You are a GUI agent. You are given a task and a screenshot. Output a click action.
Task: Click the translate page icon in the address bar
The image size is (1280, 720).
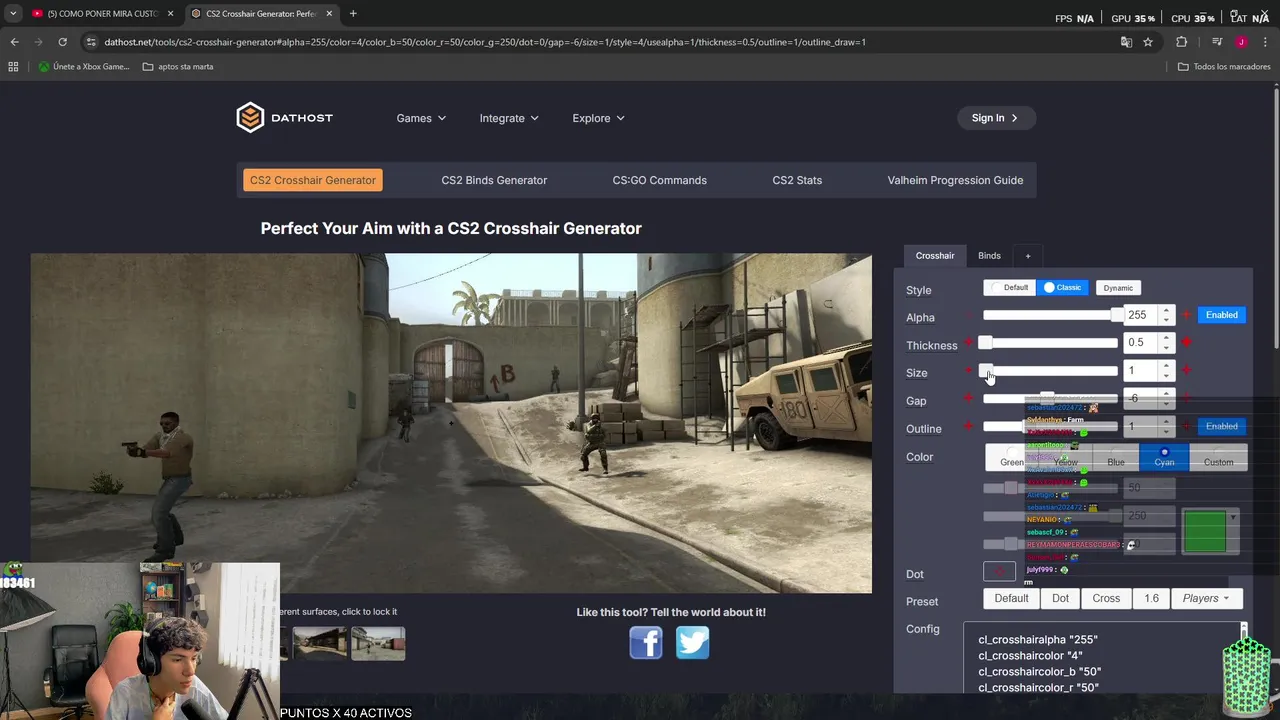pyautogui.click(x=1126, y=42)
